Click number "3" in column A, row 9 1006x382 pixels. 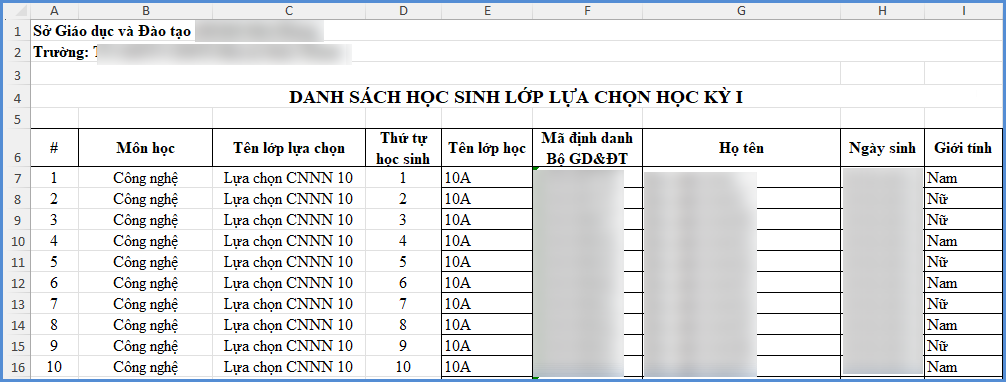coord(54,220)
